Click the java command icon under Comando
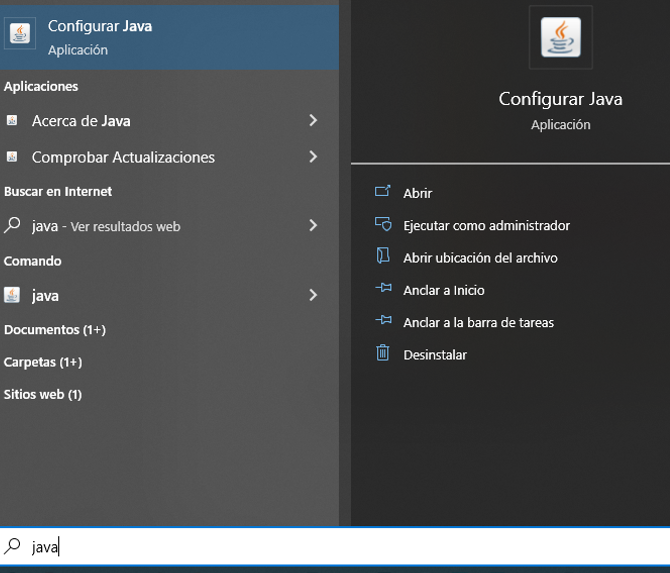 pyautogui.click(x=12, y=295)
